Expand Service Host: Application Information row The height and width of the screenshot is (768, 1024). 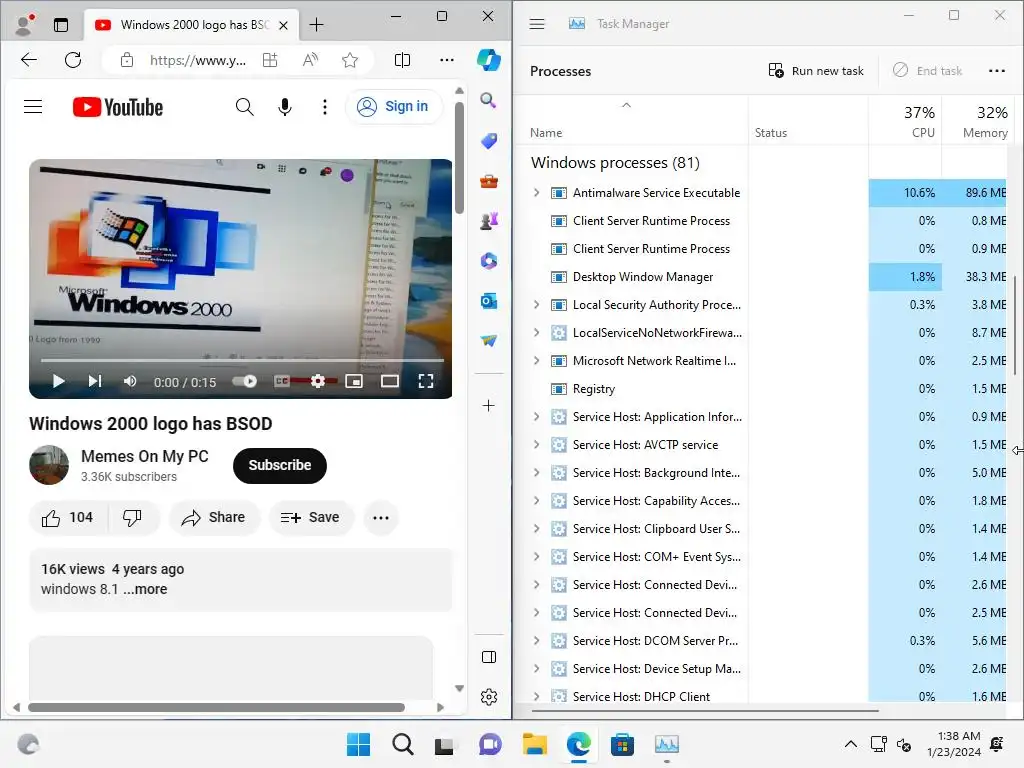[536, 417]
